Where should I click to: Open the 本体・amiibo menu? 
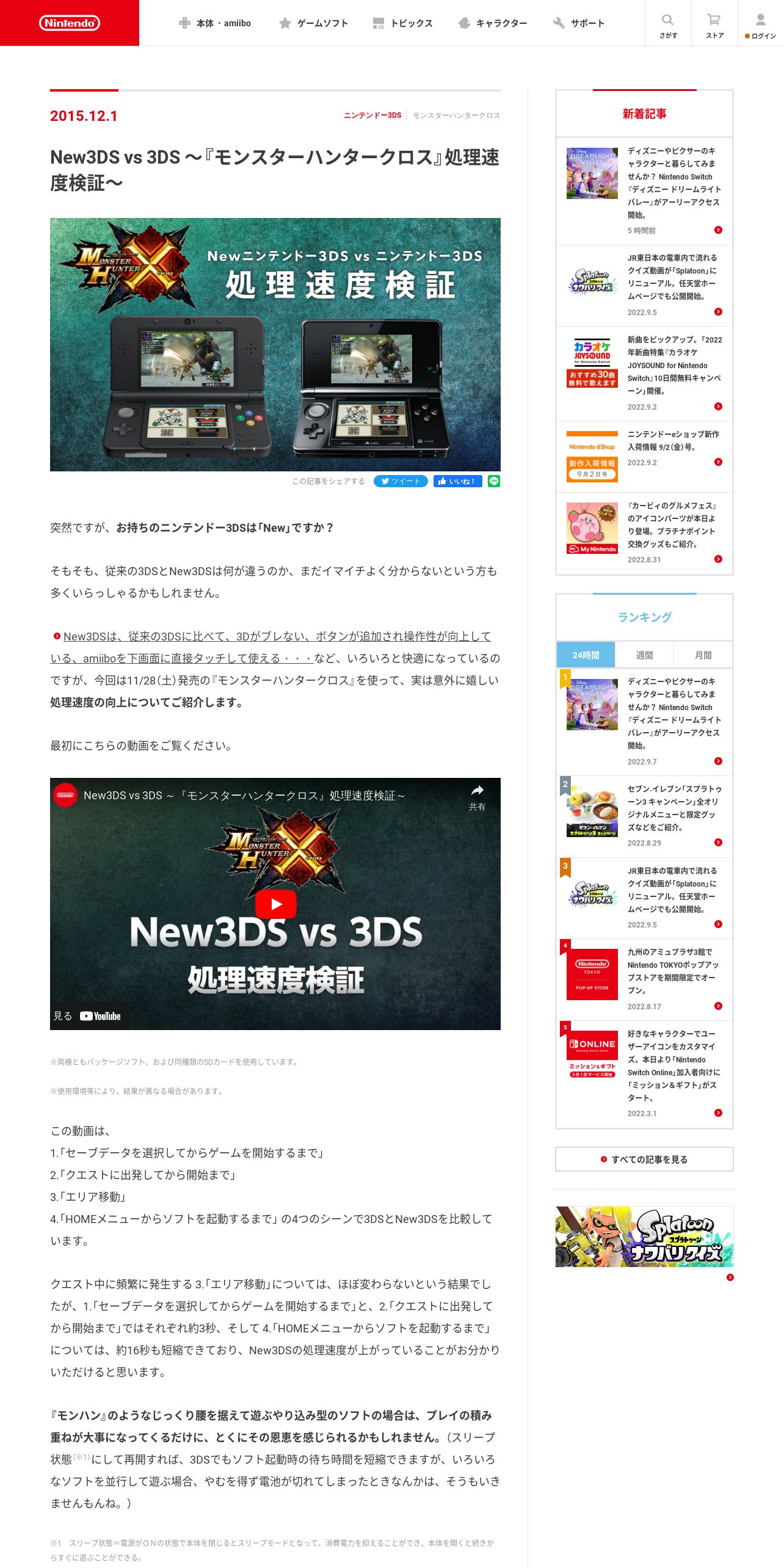214,23
